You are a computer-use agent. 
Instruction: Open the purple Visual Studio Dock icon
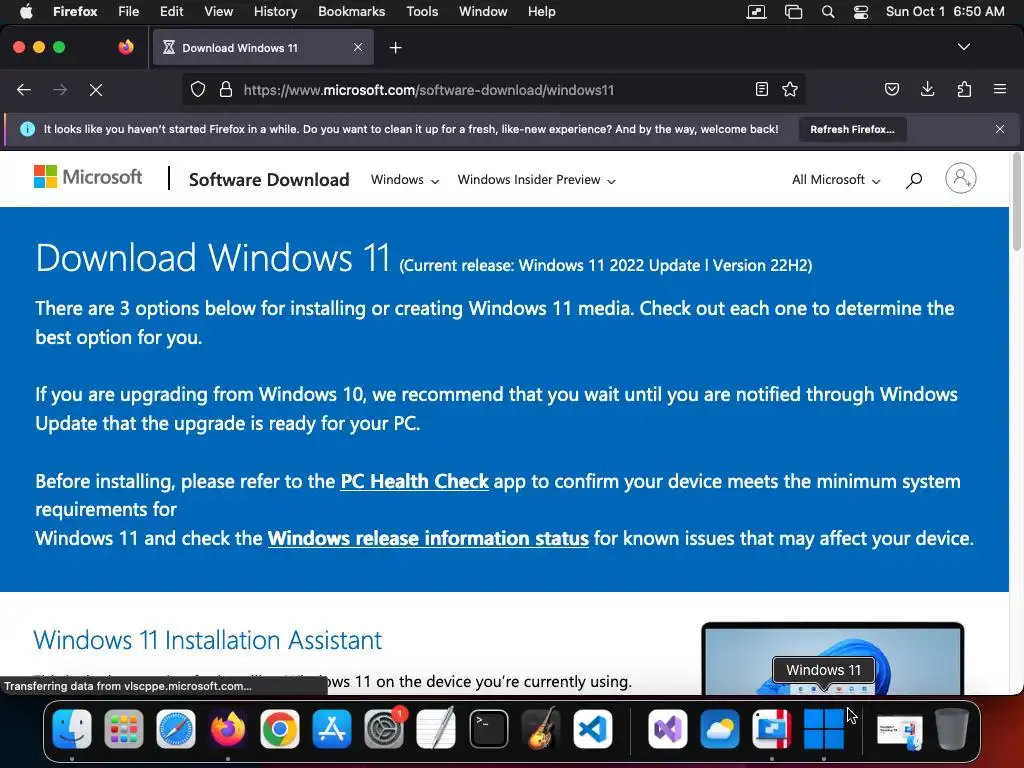667,729
